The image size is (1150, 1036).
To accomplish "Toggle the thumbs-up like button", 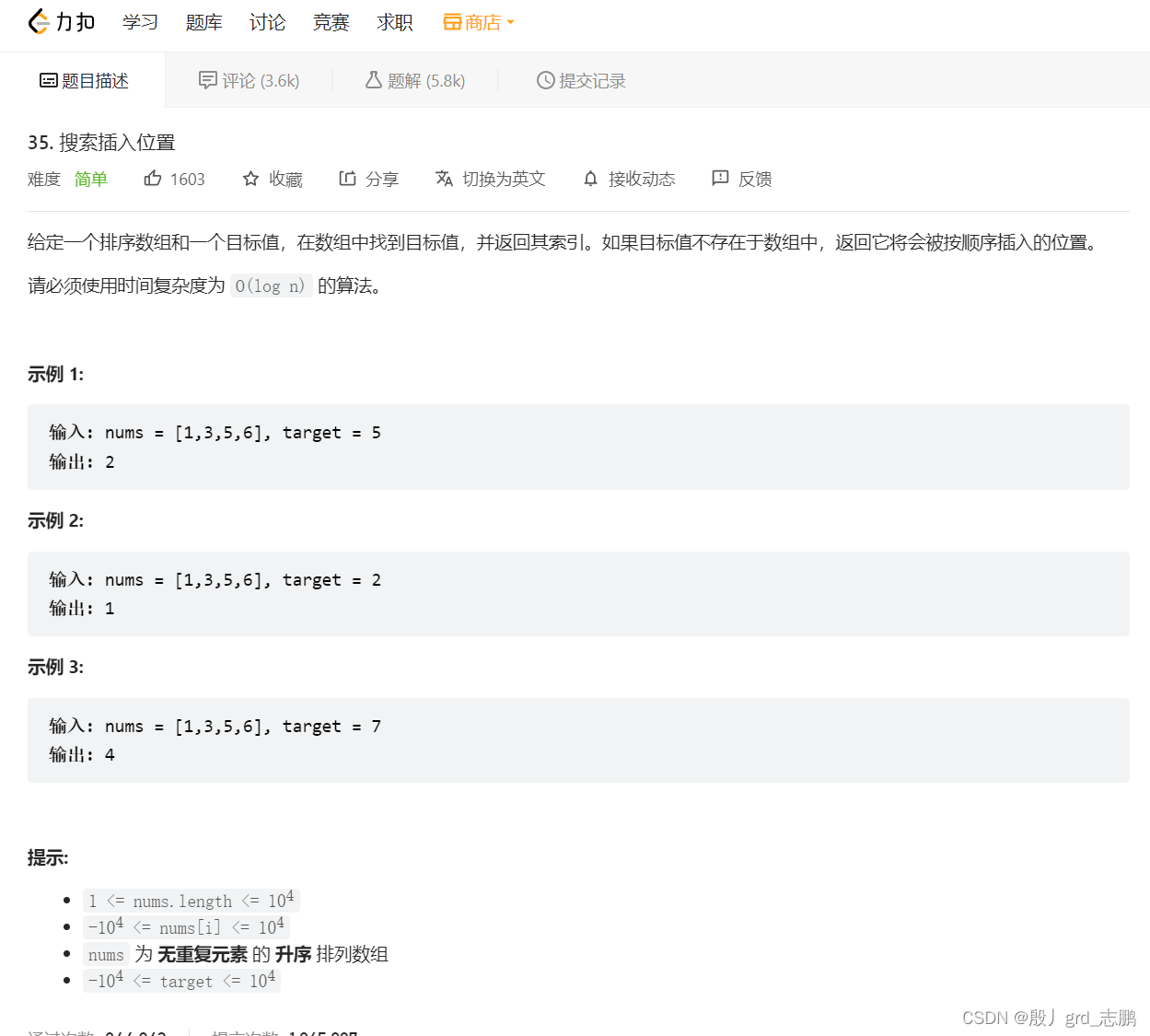I will (153, 177).
